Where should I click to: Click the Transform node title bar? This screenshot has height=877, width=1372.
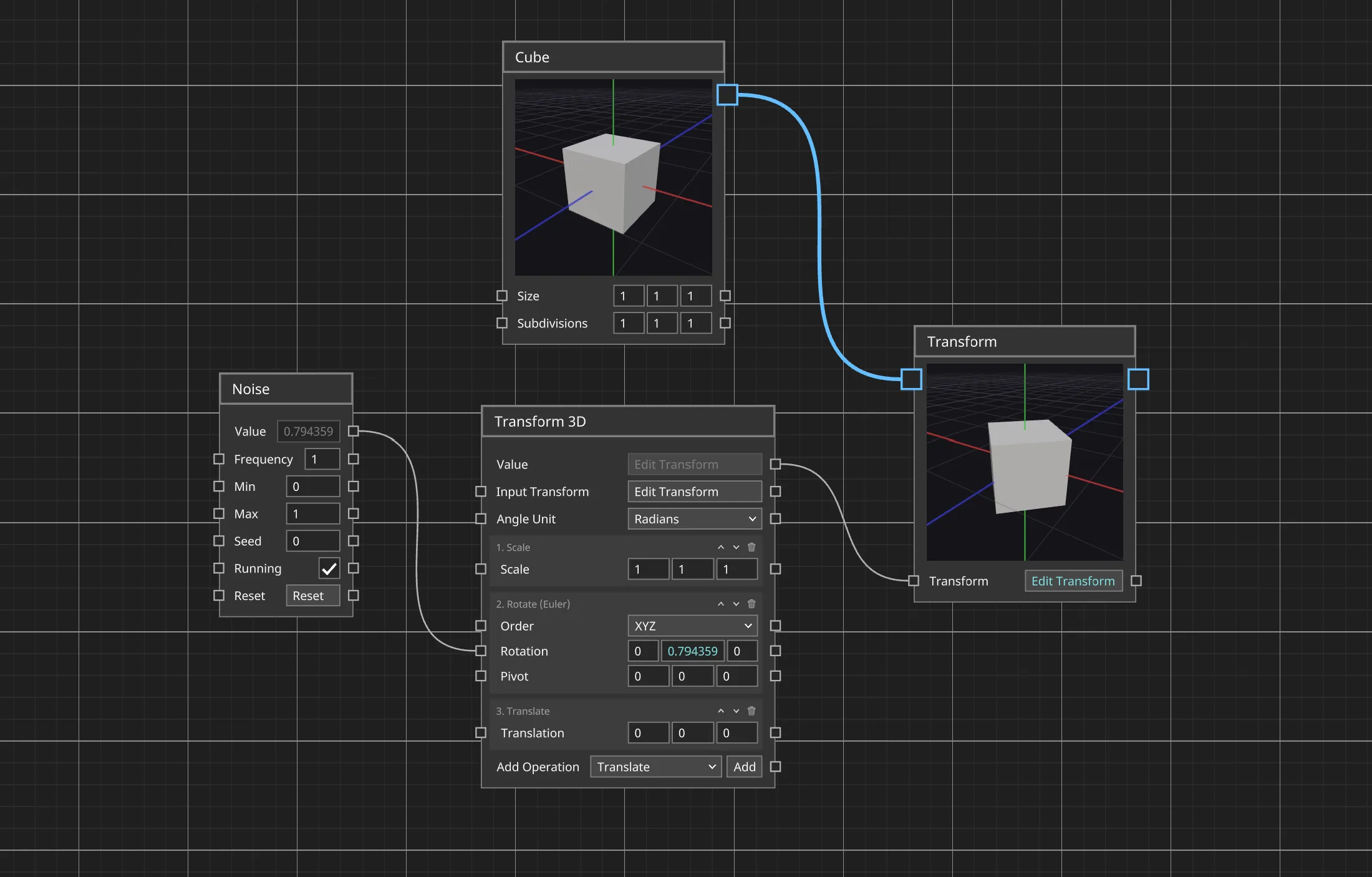pyautogui.click(x=1025, y=341)
